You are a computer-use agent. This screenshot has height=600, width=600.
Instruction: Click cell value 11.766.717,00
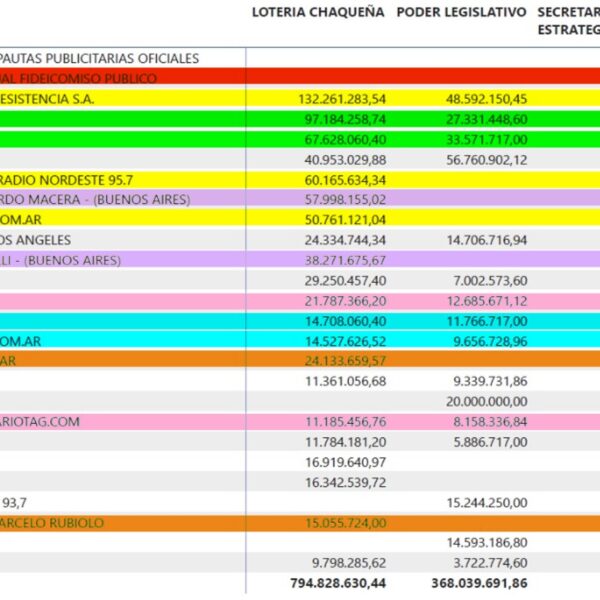[x=487, y=321]
